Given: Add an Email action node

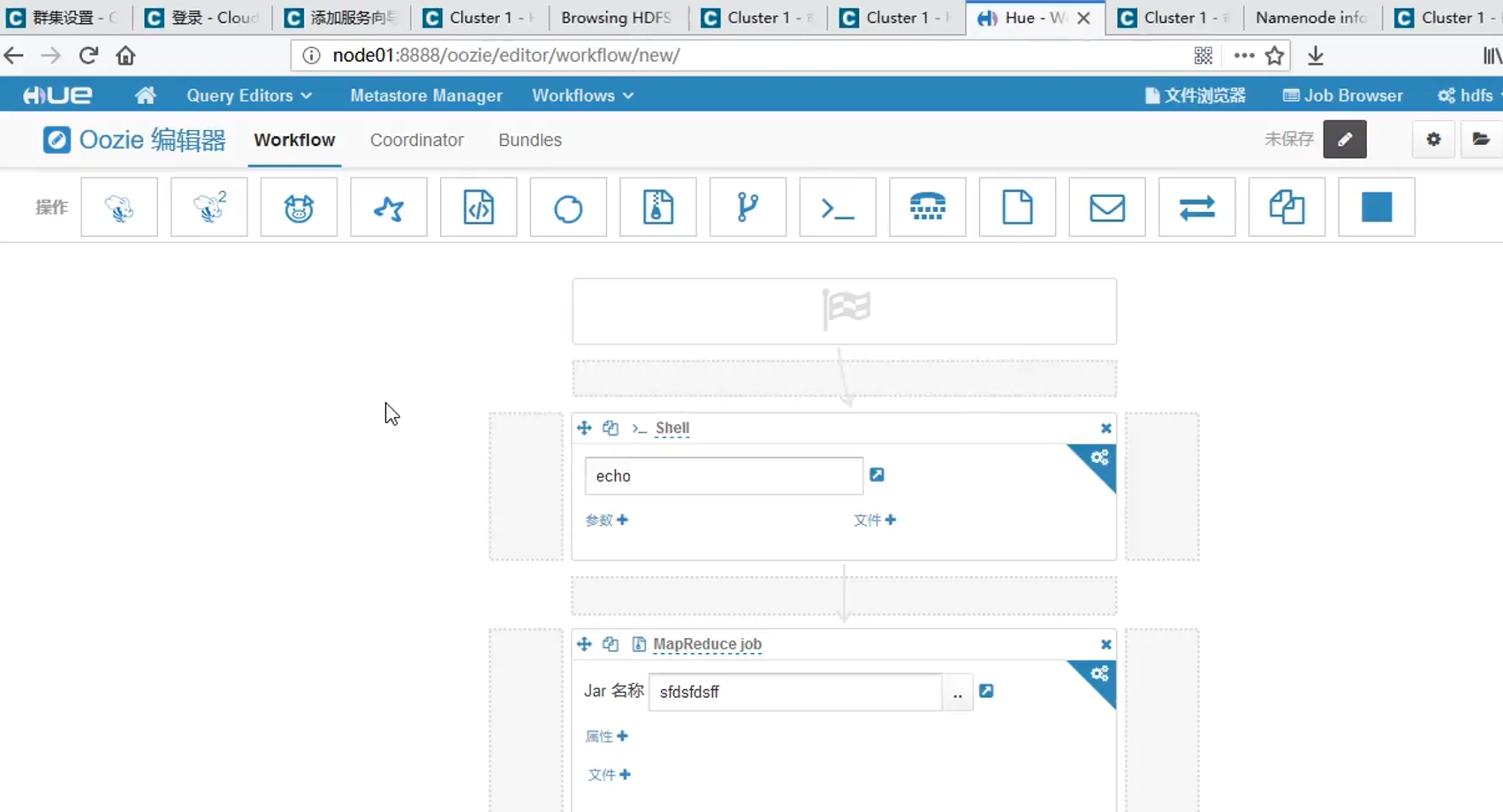Looking at the screenshot, I should point(1107,207).
